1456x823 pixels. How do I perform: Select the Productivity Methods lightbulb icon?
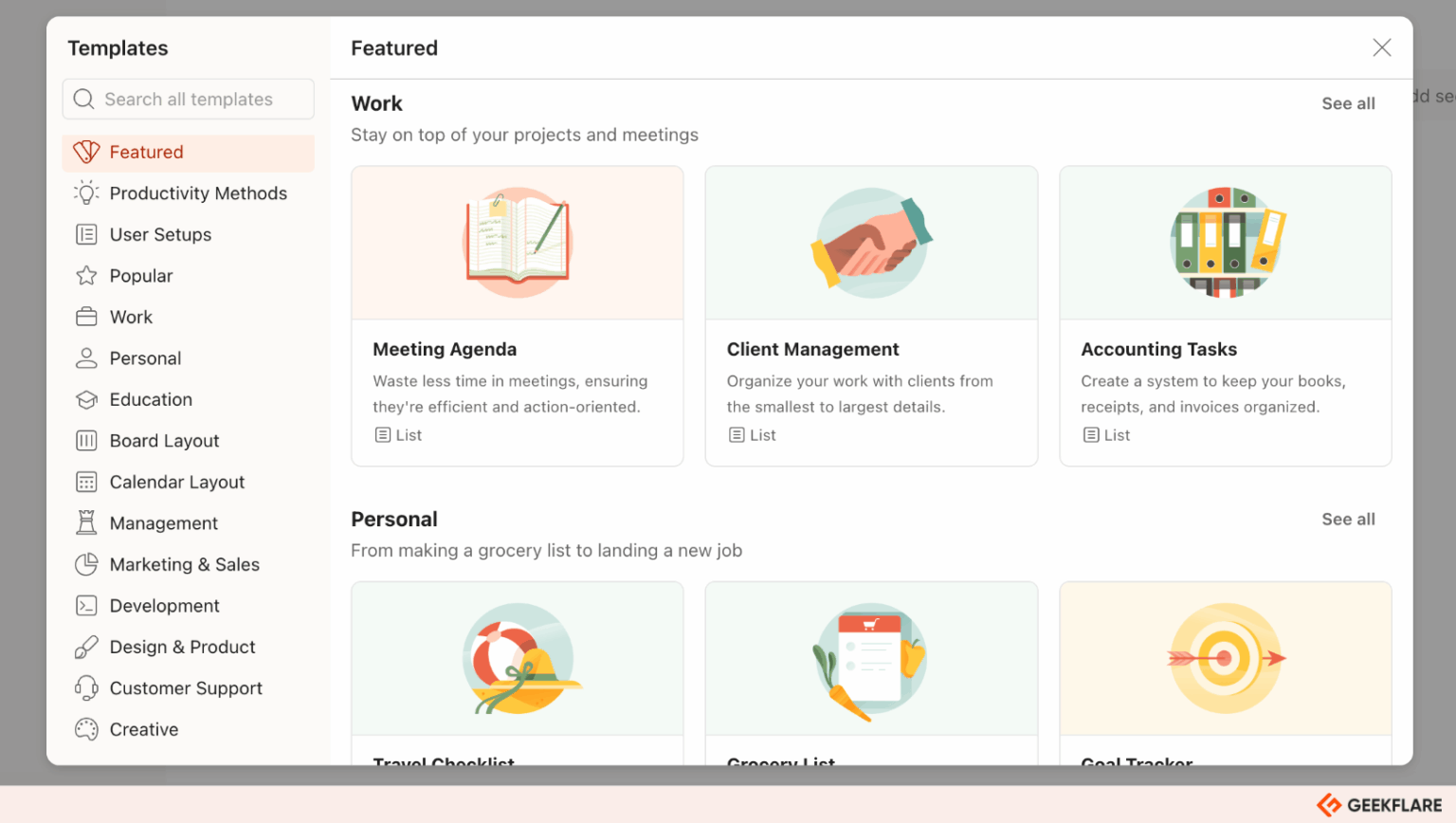(x=86, y=192)
